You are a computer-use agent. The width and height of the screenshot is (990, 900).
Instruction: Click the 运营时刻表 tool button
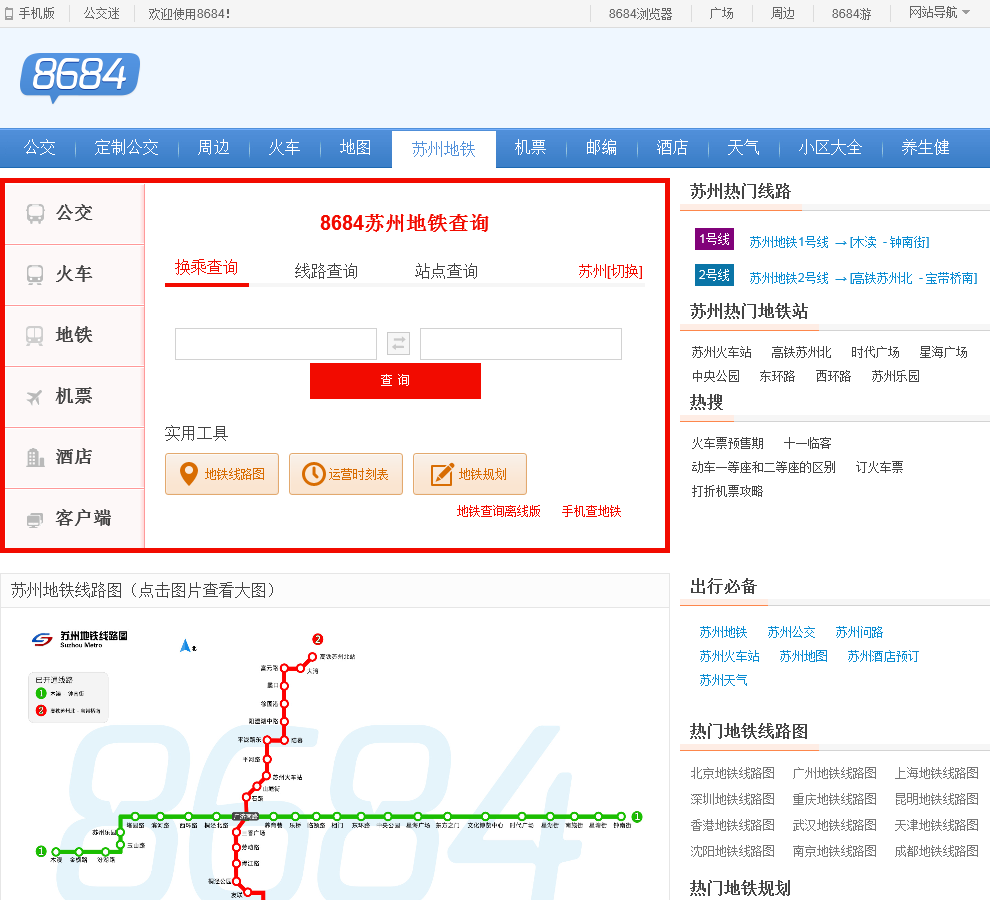pyautogui.click(x=346, y=474)
